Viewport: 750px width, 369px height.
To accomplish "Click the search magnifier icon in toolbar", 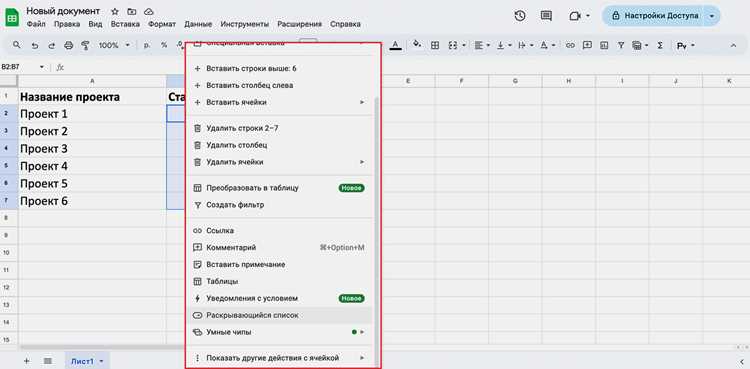I will coord(17,45).
